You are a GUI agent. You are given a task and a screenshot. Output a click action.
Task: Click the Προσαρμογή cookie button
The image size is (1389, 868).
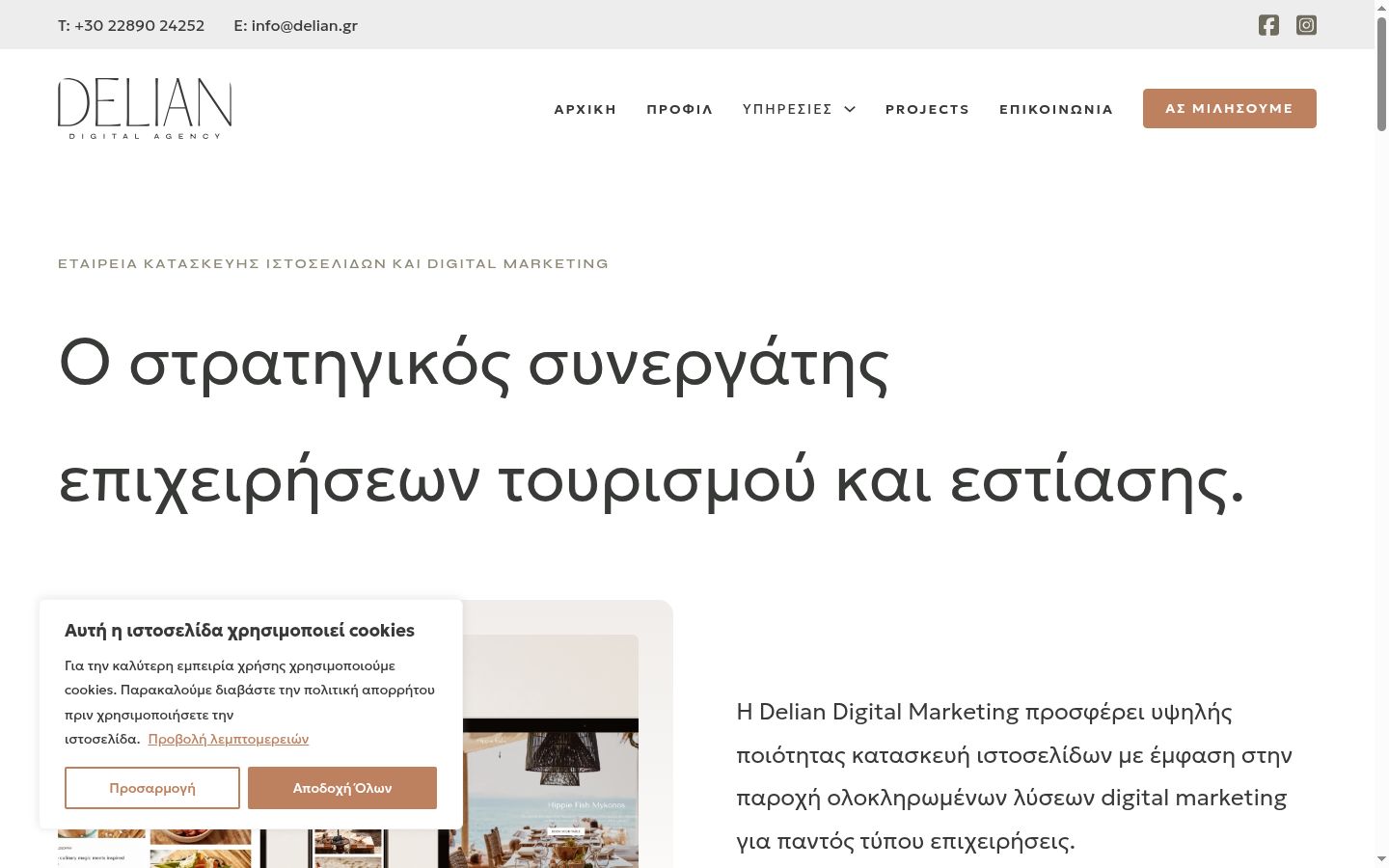(152, 788)
